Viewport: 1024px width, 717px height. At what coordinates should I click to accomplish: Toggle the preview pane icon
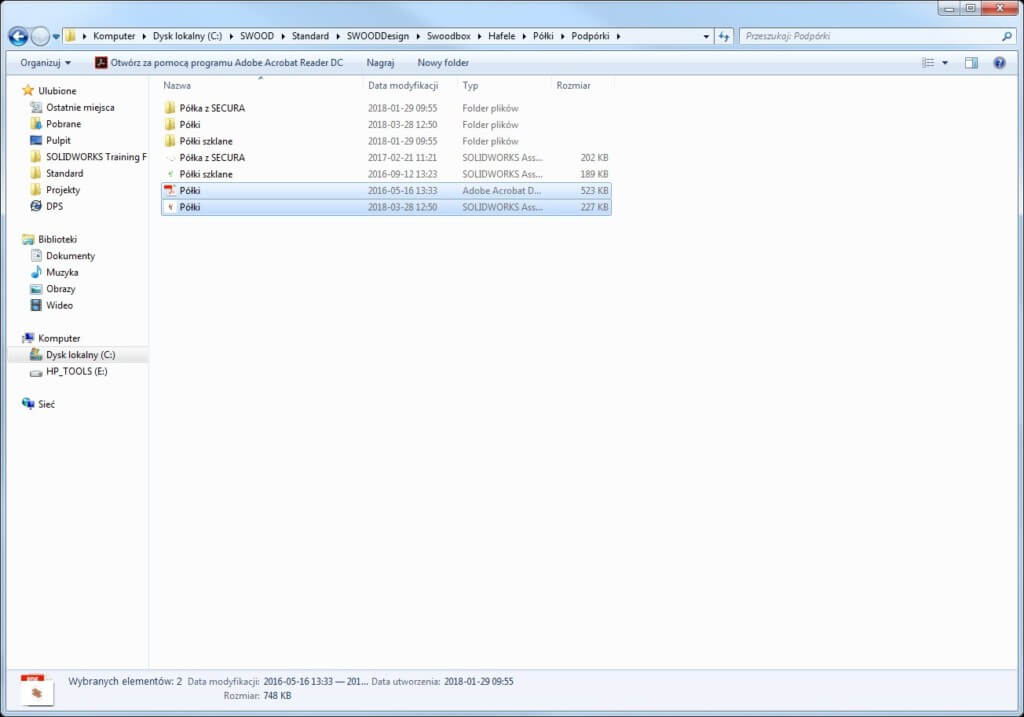pyautogui.click(x=971, y=63)
